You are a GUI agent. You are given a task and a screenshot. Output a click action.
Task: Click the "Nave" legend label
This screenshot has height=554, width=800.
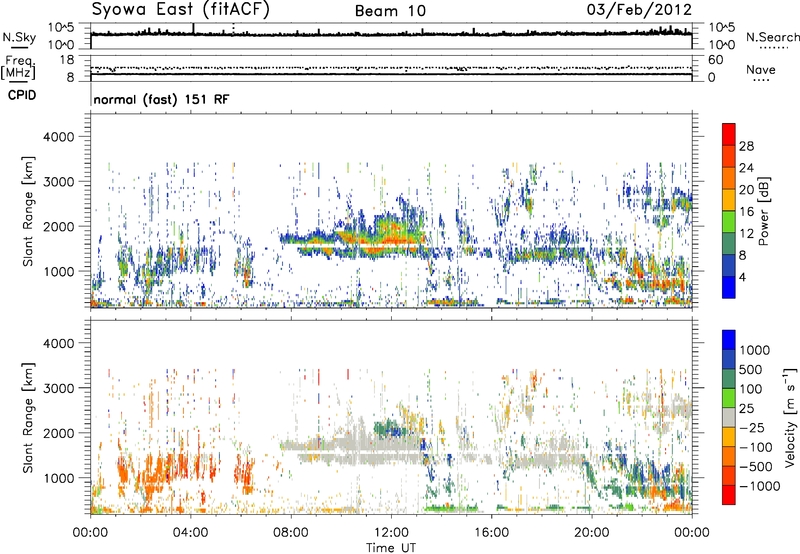point(761,70)
